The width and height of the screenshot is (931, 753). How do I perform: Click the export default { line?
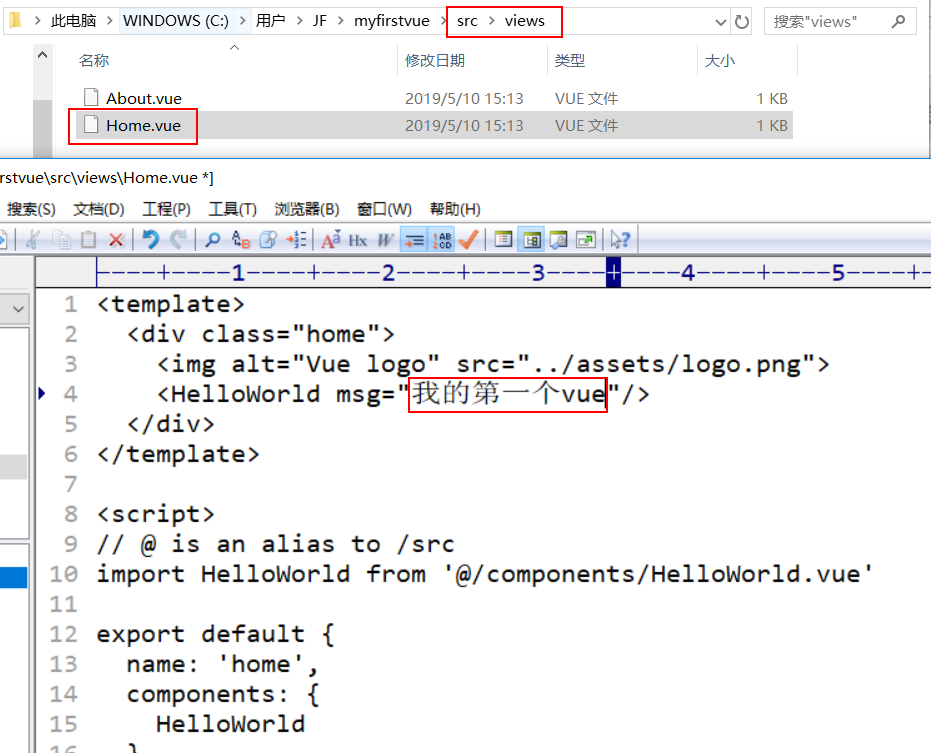pyautogui.click(x=216, y=634)
